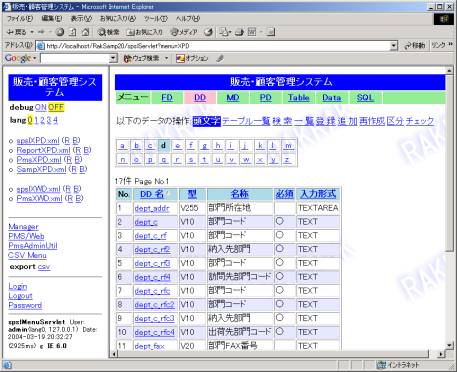Open the Tools (ツール) menu

tap(155, 19)
